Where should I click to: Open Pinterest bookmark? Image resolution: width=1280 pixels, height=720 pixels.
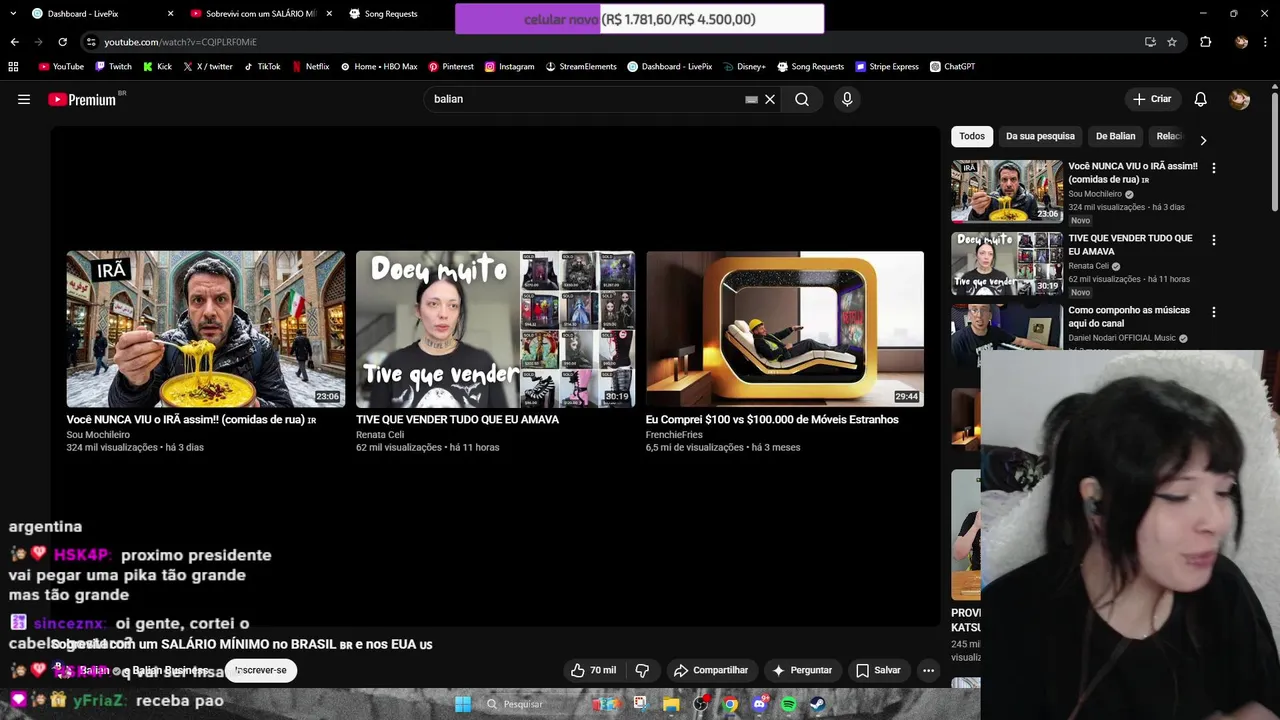(451, 67)
